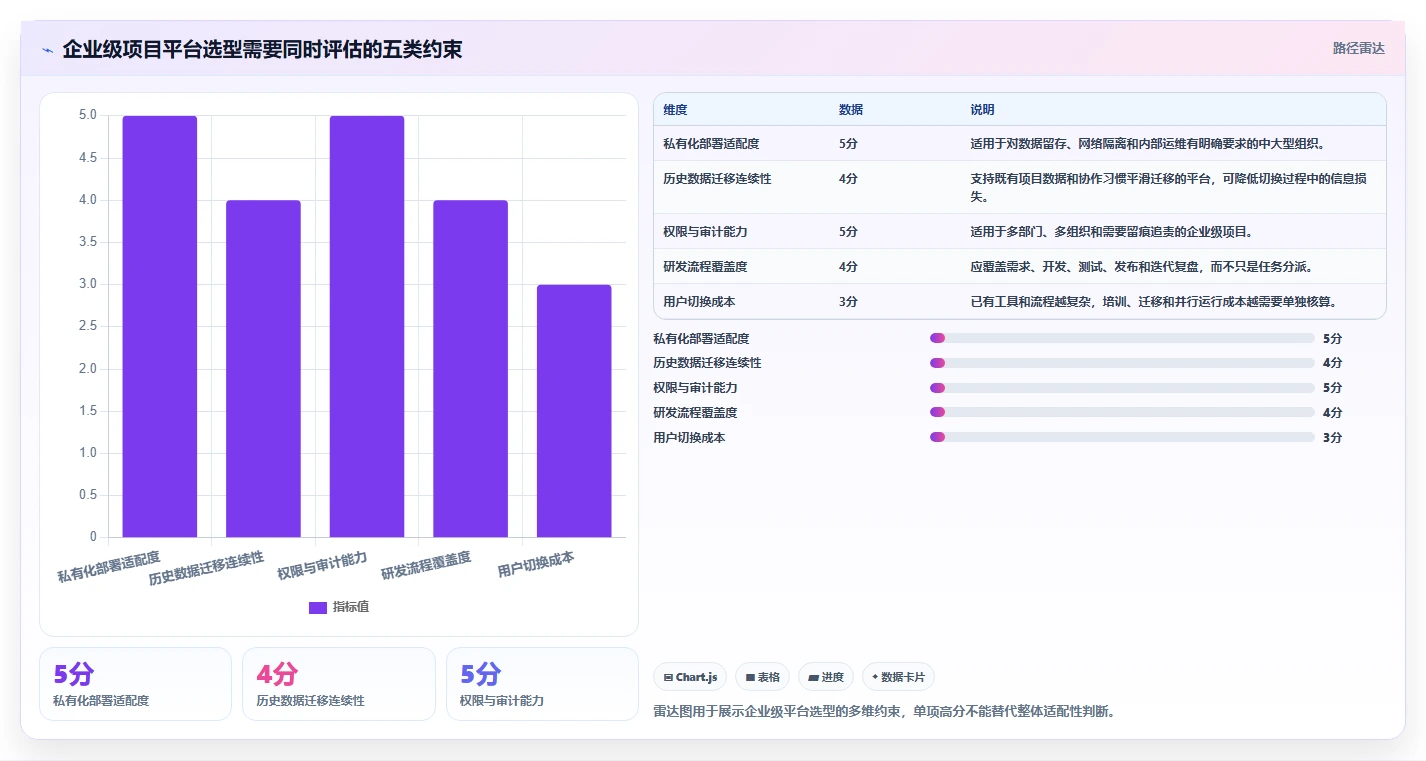Click description 已有工具和流程越复杂 in table
1426x761 pixels.
point(1153,302)
